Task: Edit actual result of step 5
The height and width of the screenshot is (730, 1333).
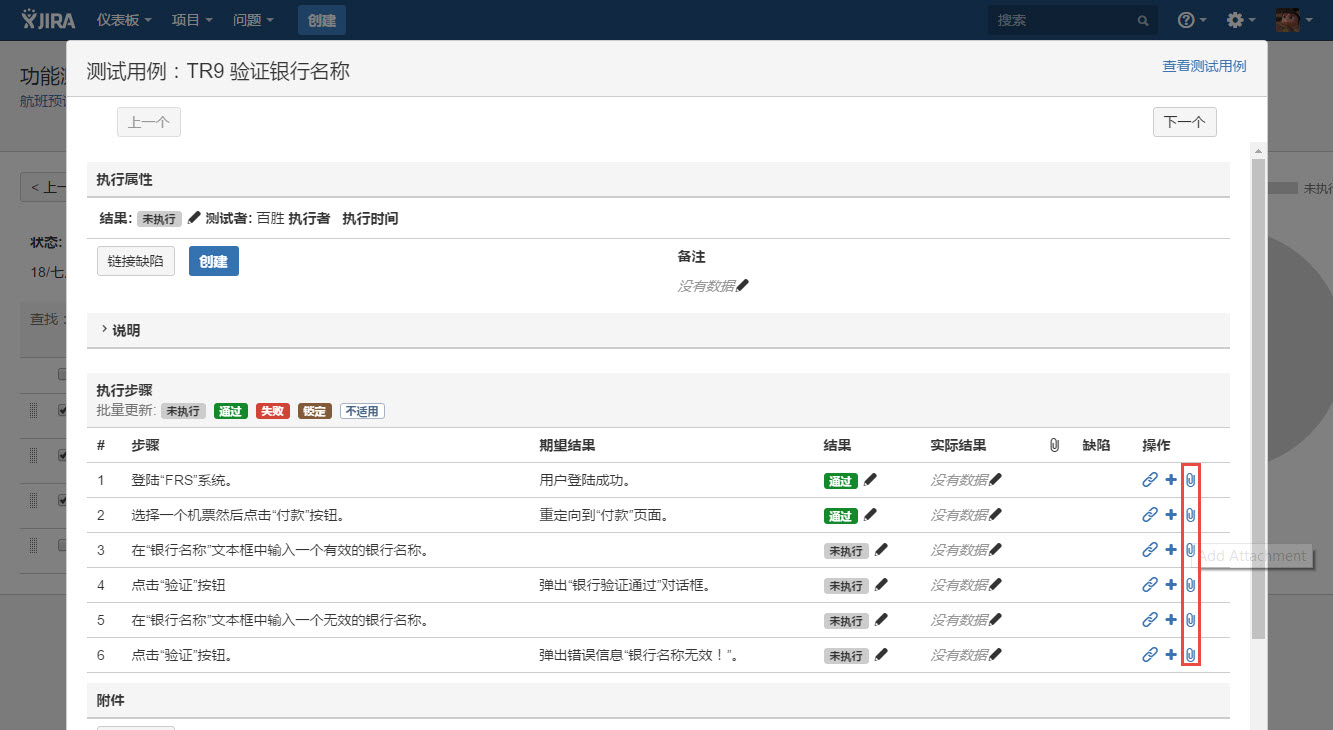Action: pos(995,620)
